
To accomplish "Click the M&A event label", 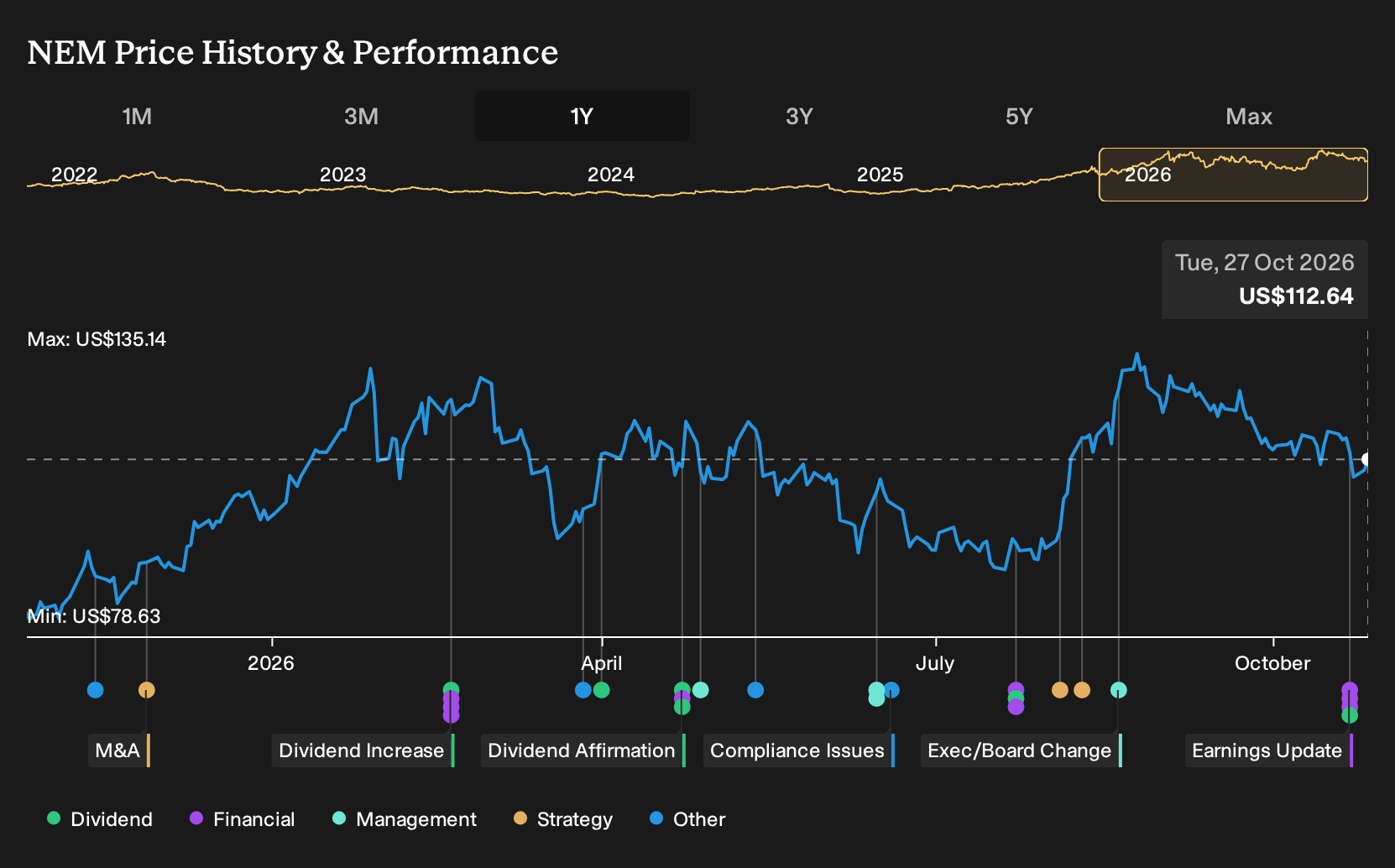I will coord(119,750).
